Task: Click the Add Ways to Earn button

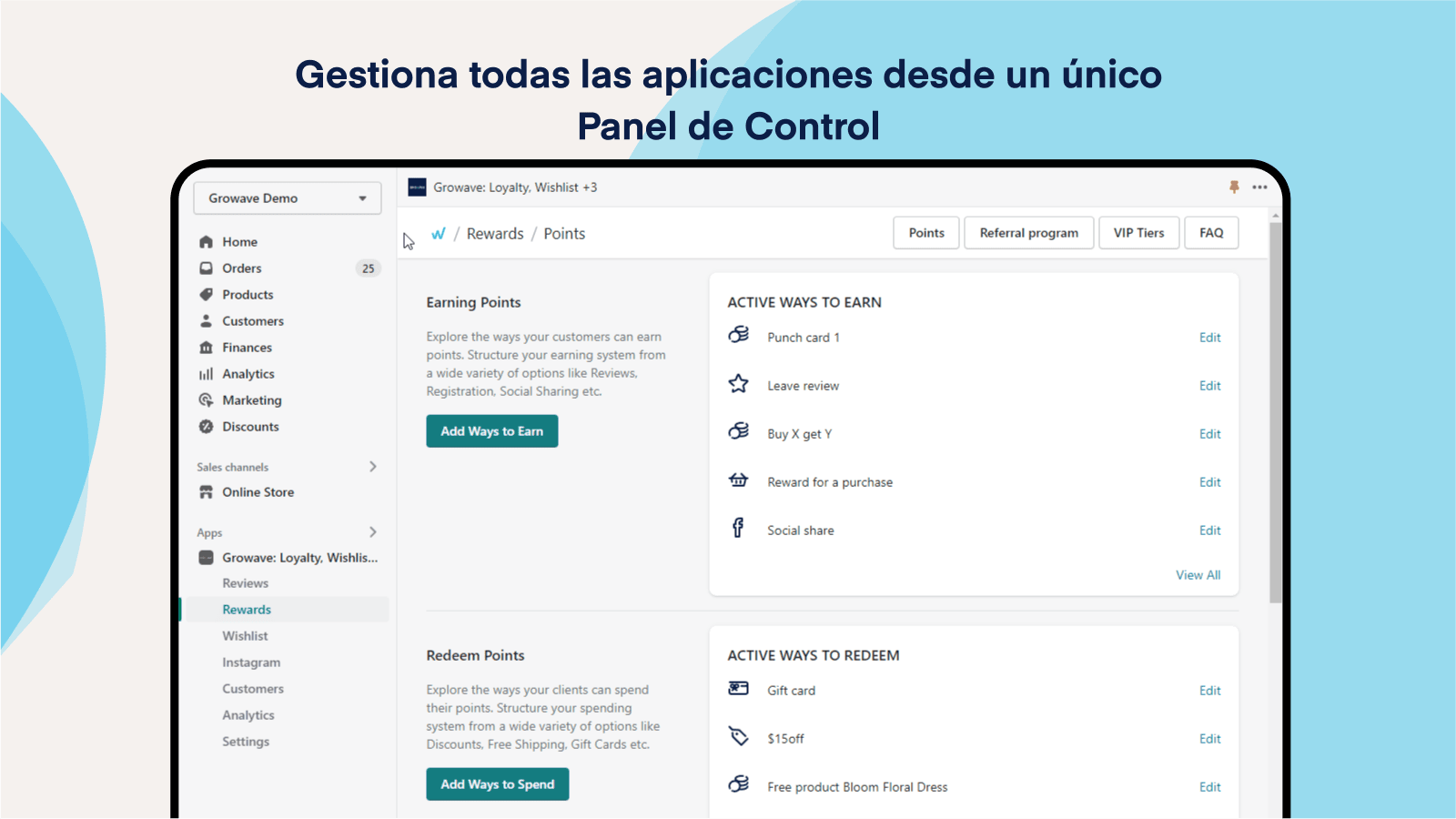Action: [x=492, y=431]
